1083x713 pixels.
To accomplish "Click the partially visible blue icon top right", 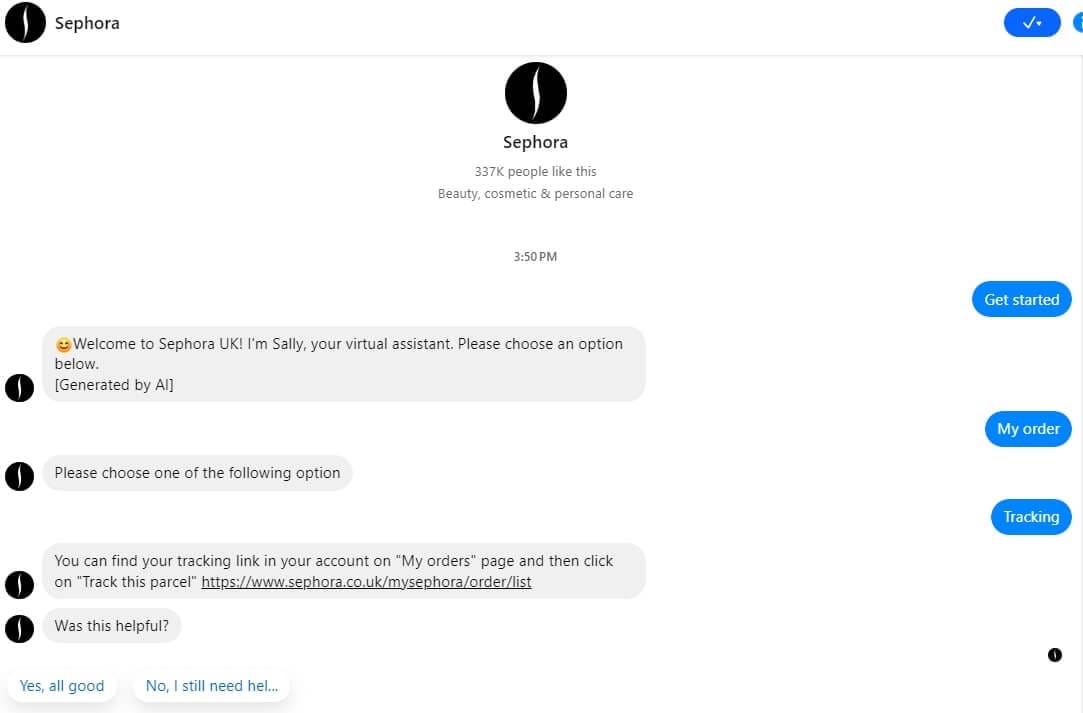I will click(x=1078, y=22).
